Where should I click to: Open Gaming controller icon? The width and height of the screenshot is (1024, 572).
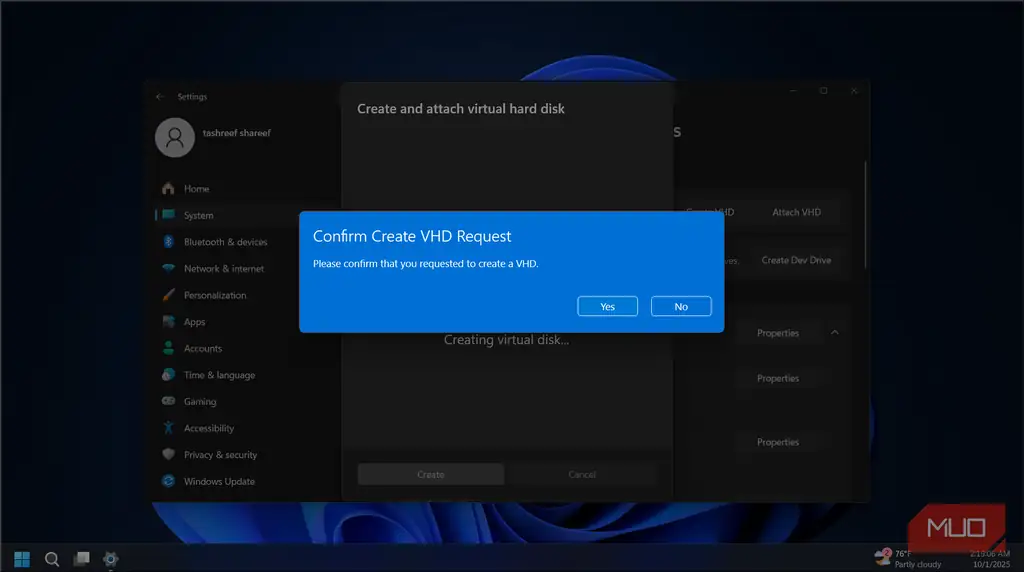tap(168, 401)
